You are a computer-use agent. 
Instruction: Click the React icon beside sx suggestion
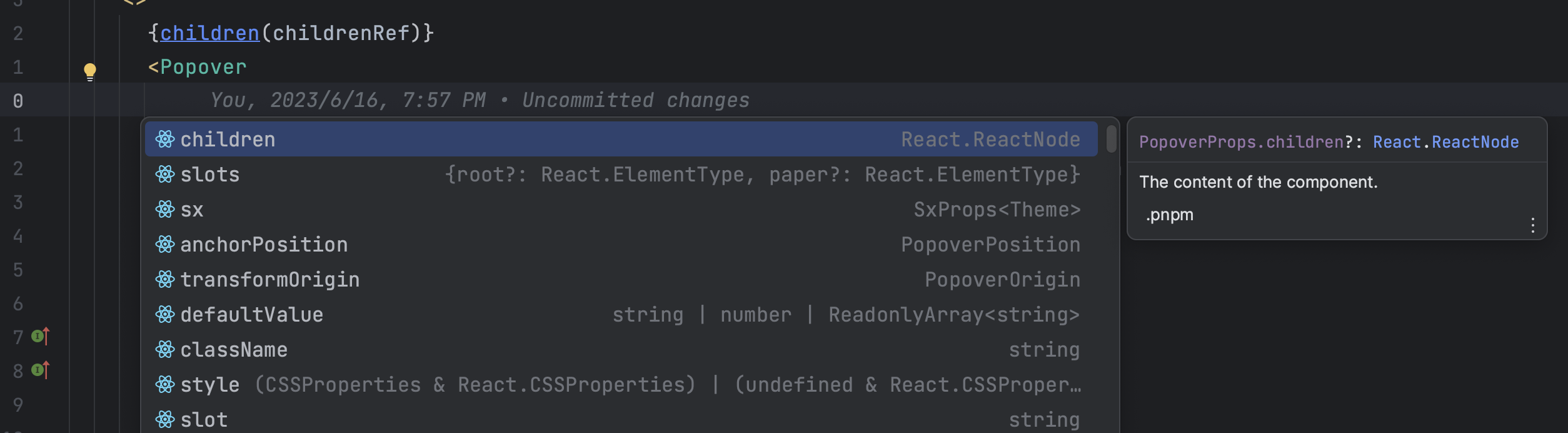point(164,210)
